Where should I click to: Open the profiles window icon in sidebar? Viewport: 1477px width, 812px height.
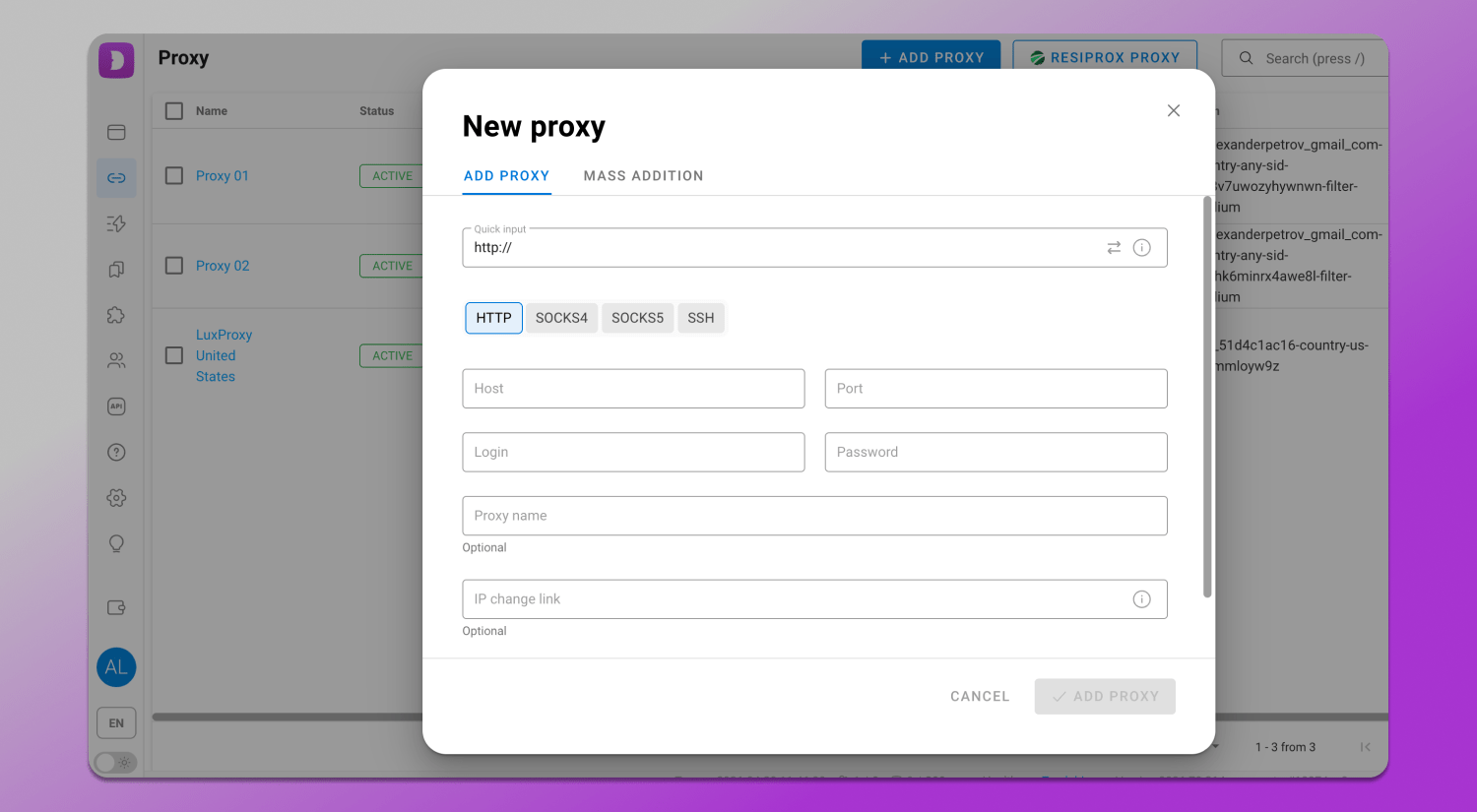(116, 133)
